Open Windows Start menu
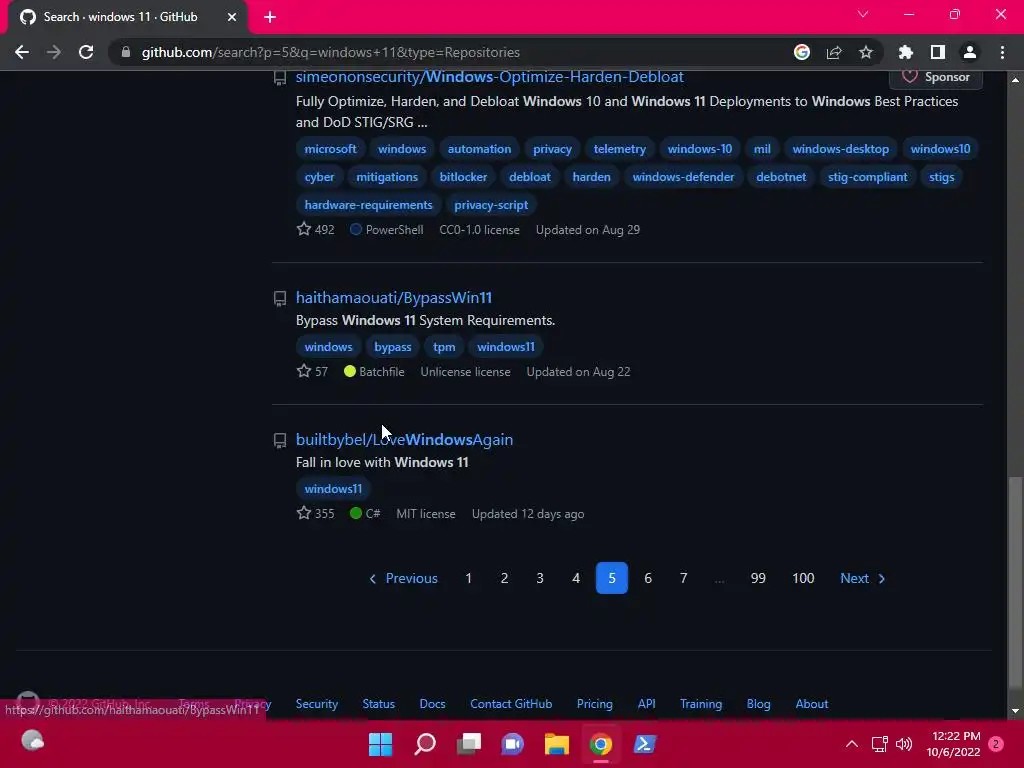The width and height of the screenshot is (1024, 768). 381,744
